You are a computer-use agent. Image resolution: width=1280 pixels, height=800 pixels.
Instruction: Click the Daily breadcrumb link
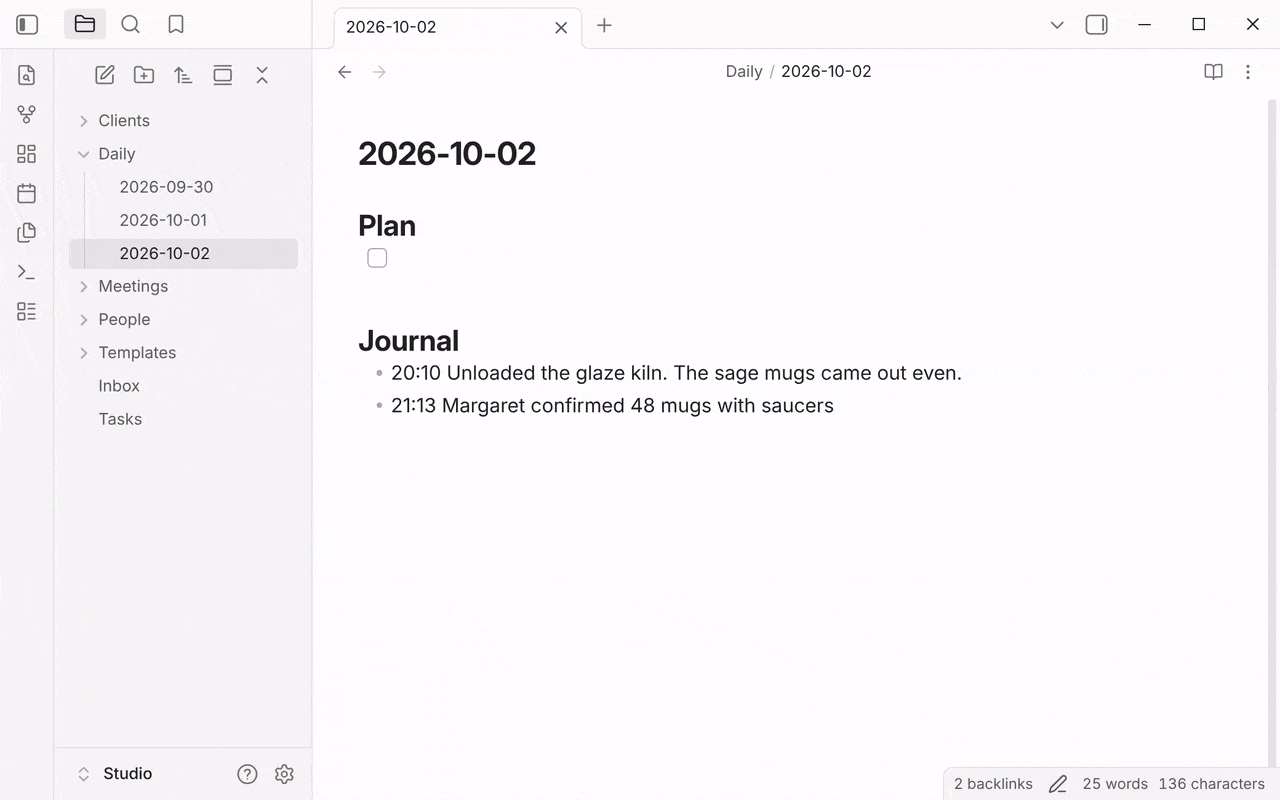pyautogui.click(x=744, y=72)
